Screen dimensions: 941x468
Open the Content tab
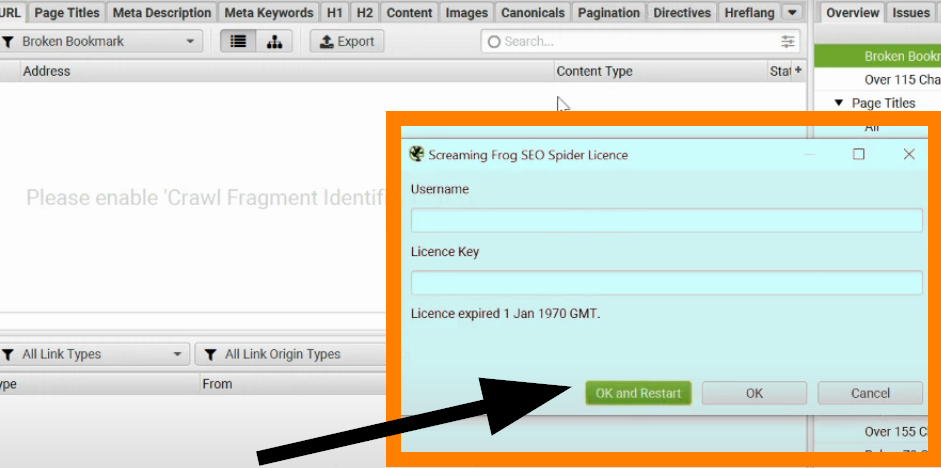[409, 13]
